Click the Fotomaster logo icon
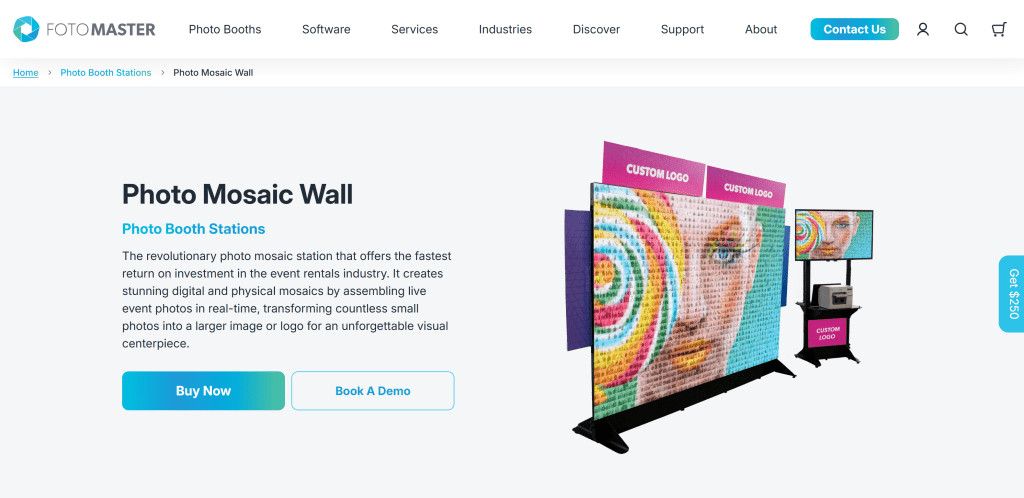Image resolution: width=1024 pixels, height=498 pixels. point(26,29)
